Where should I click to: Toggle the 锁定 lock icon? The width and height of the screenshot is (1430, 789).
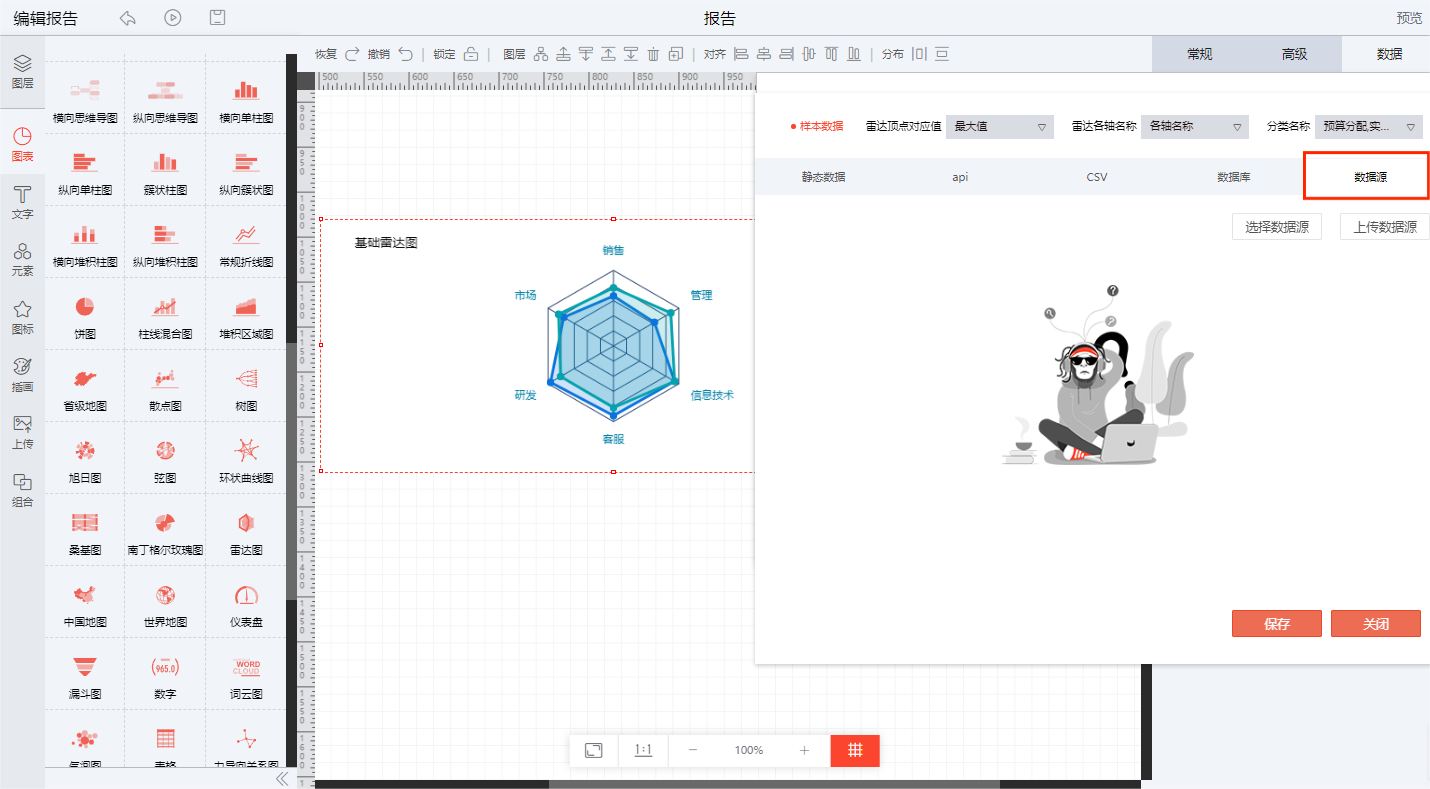pos(470,54)
